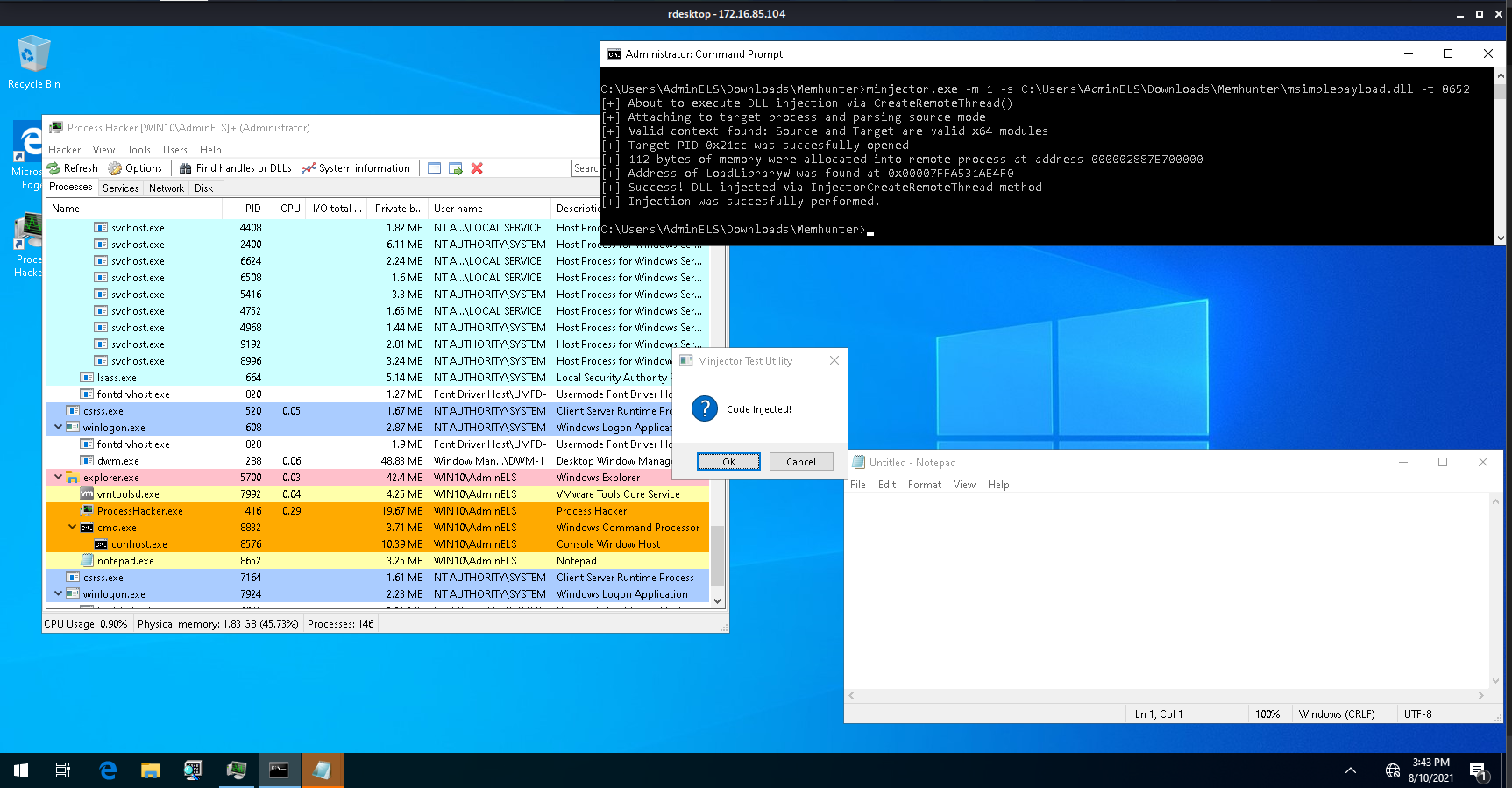Collapse winlogon.exe PID 7924 tree
The width and height of the screenshot is (1512, 788).
point(59,594)
